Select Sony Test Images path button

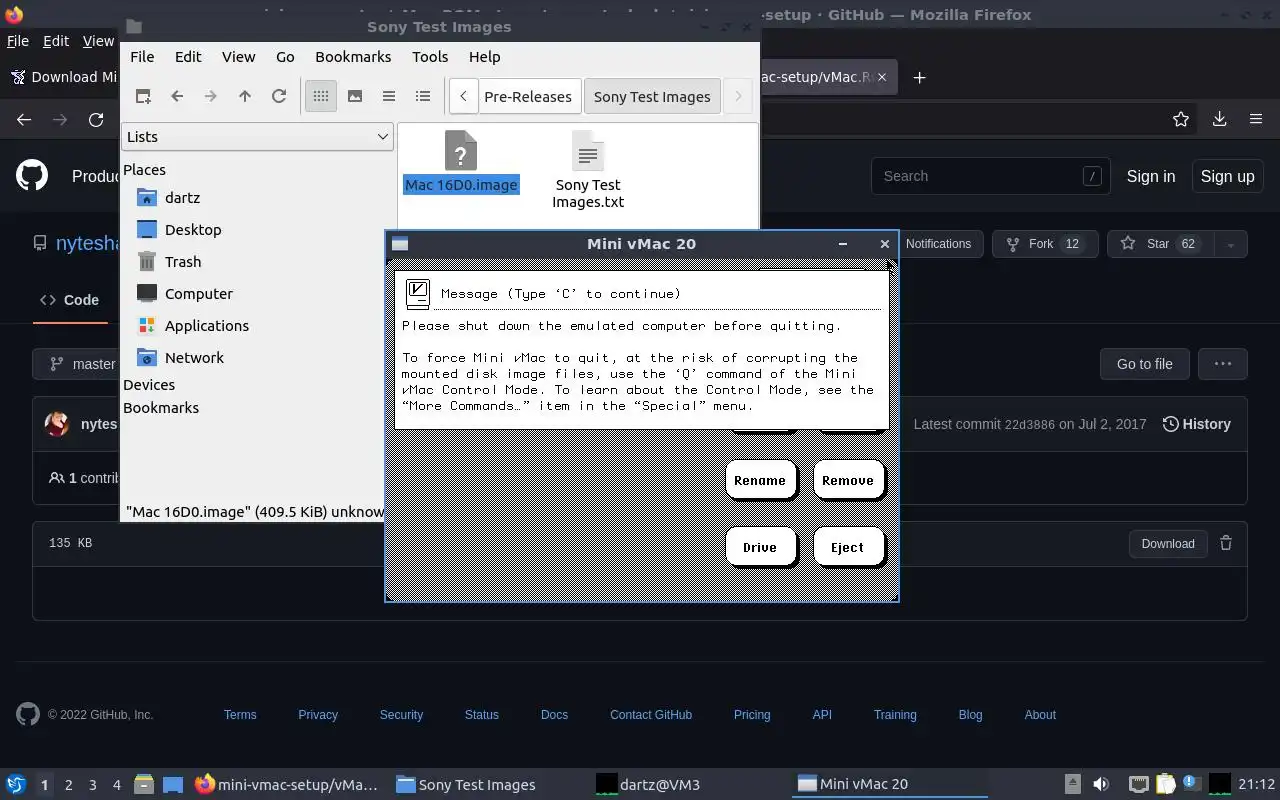(x=652, y=96)
